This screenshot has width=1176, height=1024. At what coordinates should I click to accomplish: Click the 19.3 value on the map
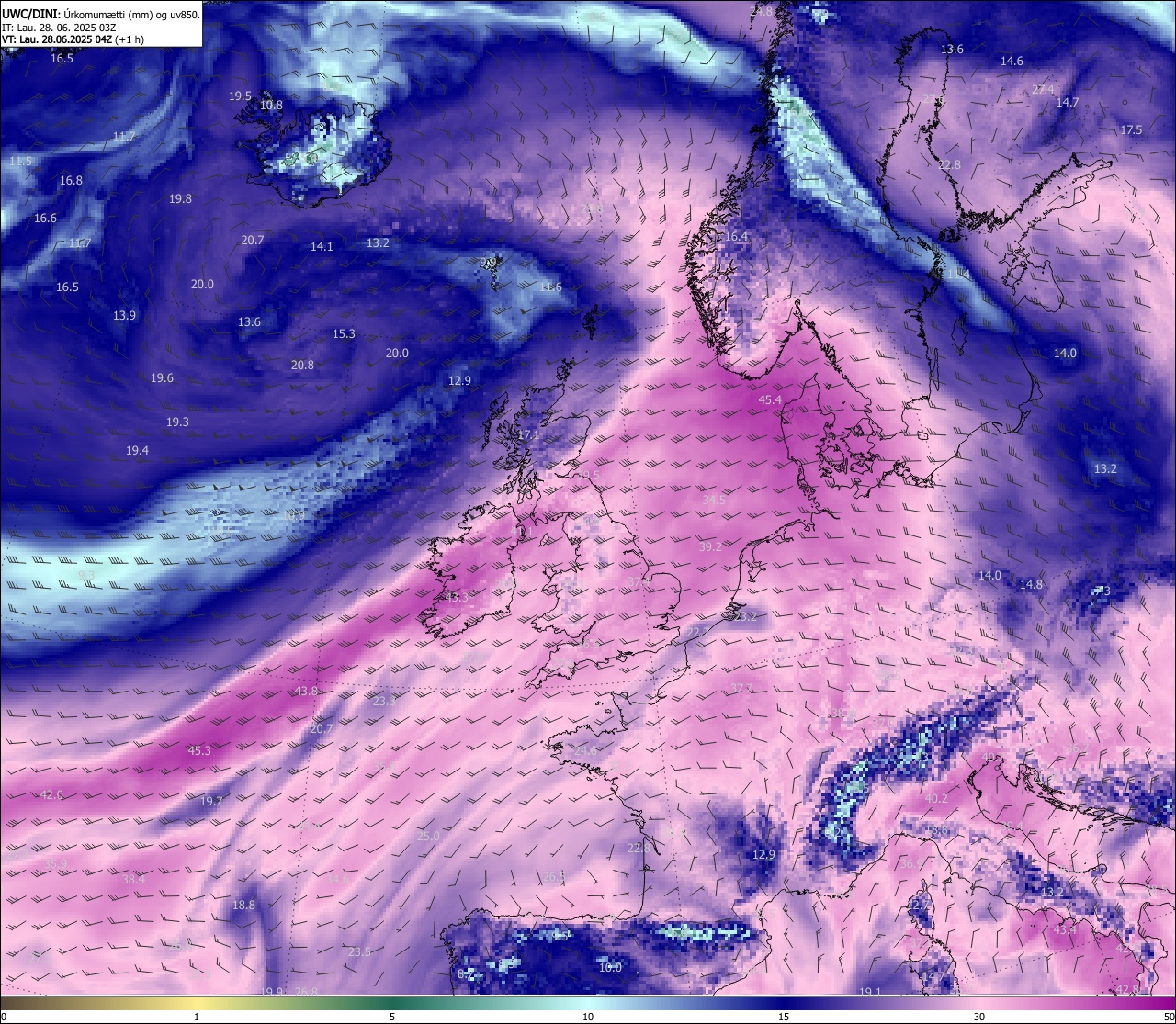[177, 422]
